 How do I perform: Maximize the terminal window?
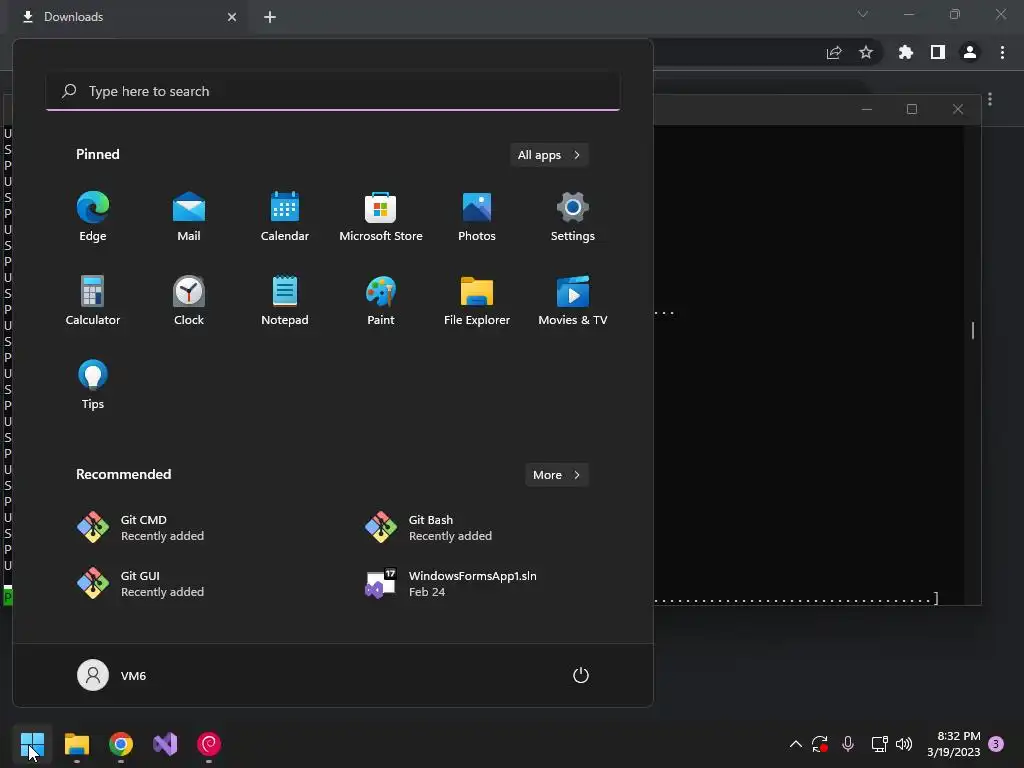[912, 109]
